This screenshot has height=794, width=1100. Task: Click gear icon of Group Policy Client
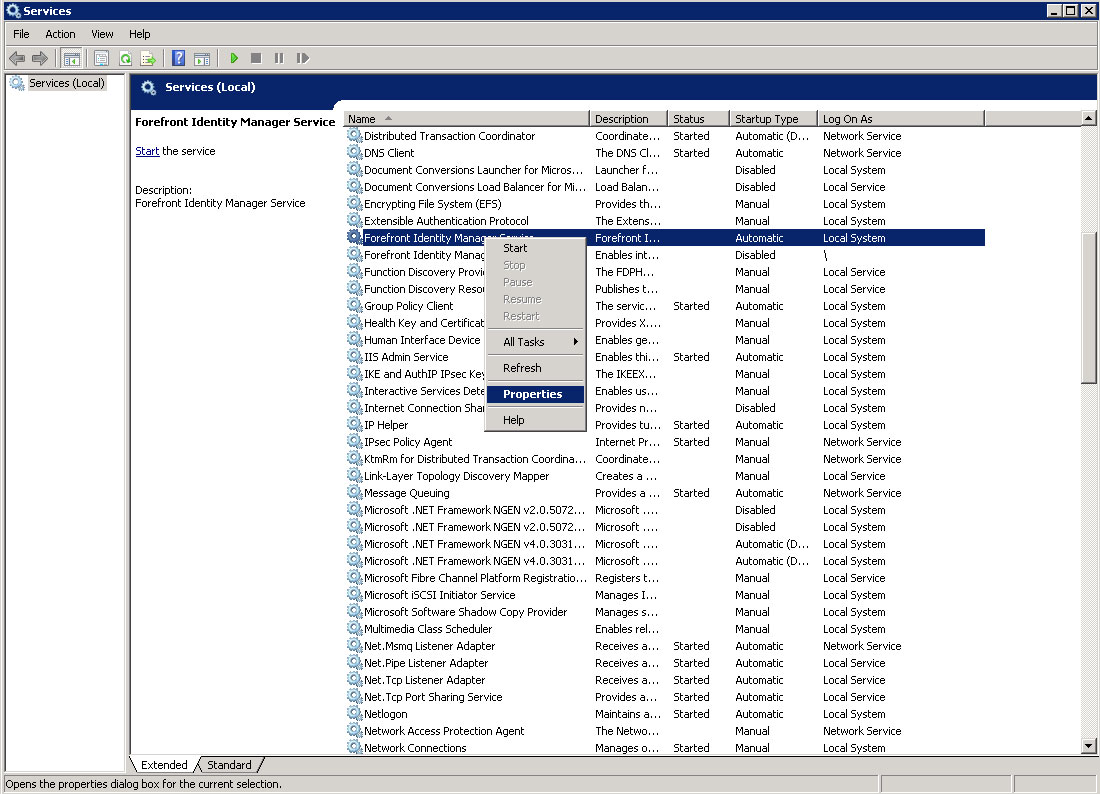[355, 305]
